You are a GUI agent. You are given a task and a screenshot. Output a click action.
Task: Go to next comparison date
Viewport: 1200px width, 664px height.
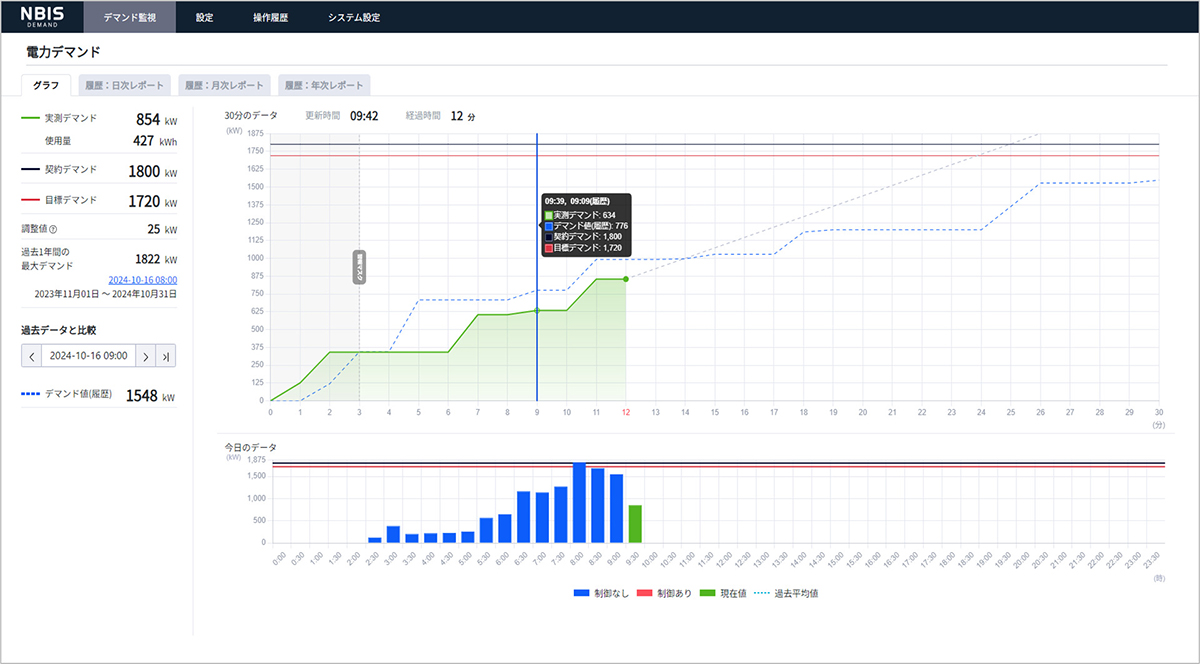(146, 356)
